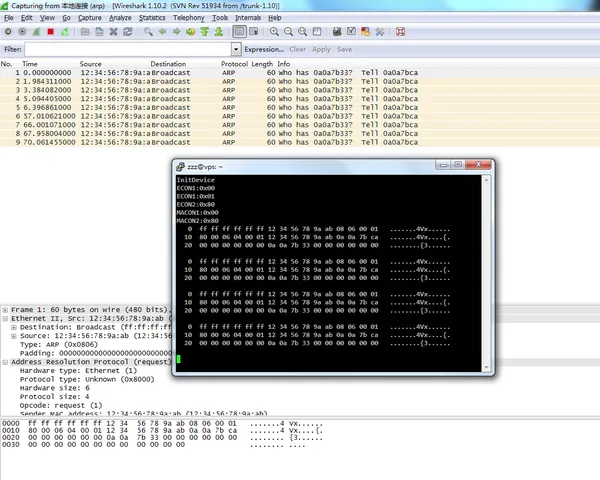Find a packet with magnifier icon
The image size is (600, 480).
[148, 32]
